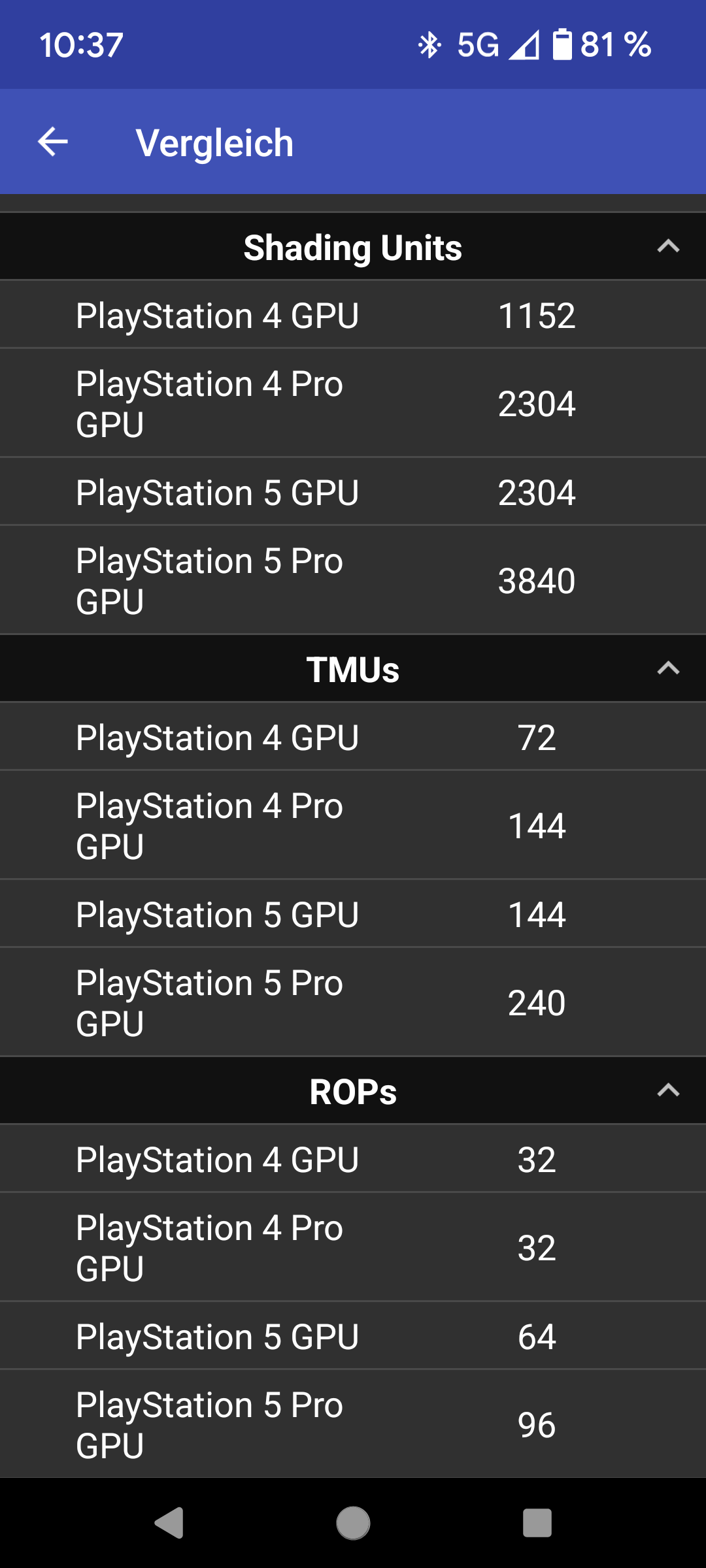706x1568 pixels.
Task: Collapse the ROPs section chevron
Action: coord(668,1091)
